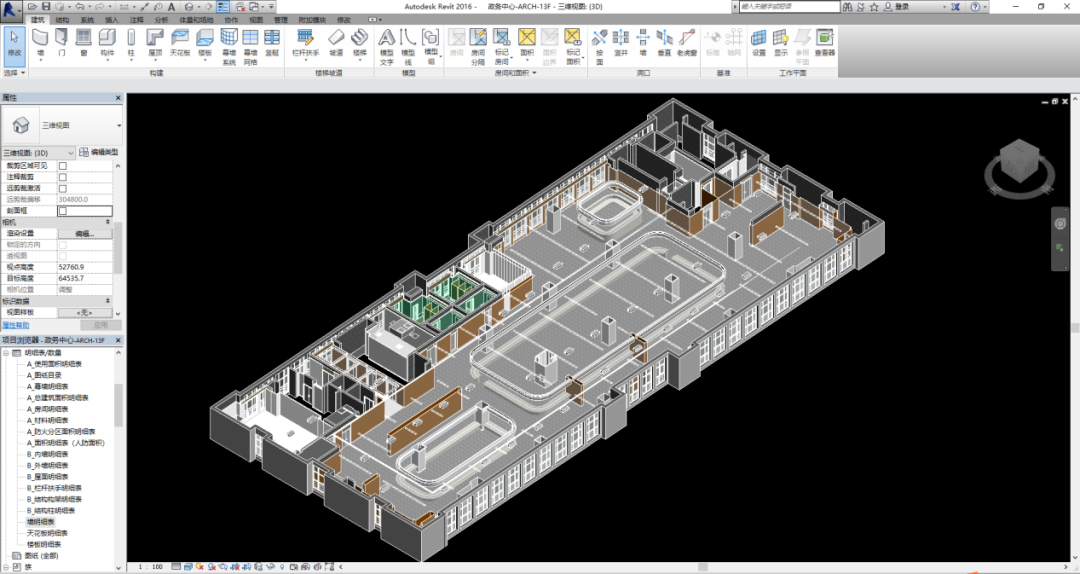Select the 标记房间 tag room tool
The image size is (1080, 574).
[501, 47]
